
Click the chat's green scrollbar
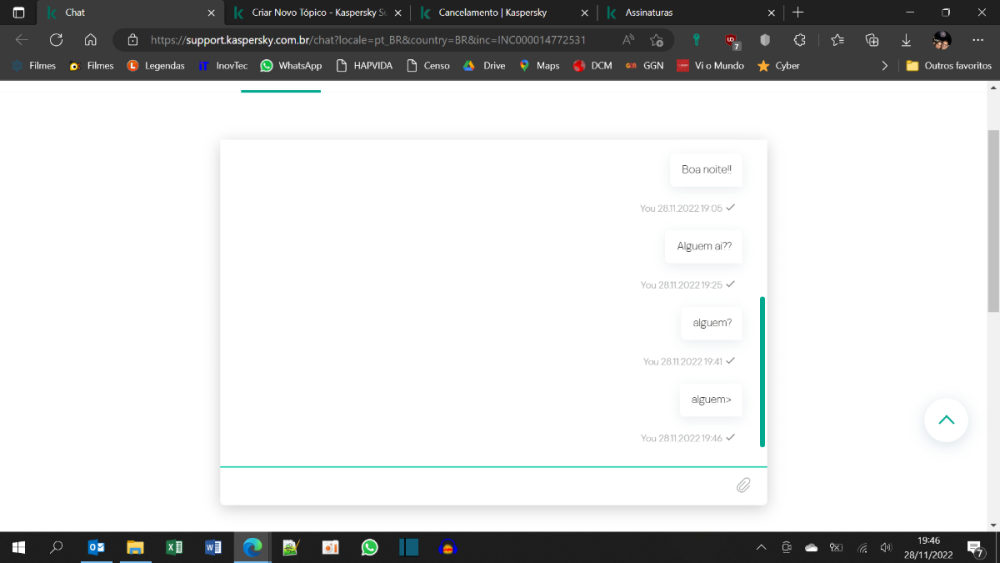[762, 372]
